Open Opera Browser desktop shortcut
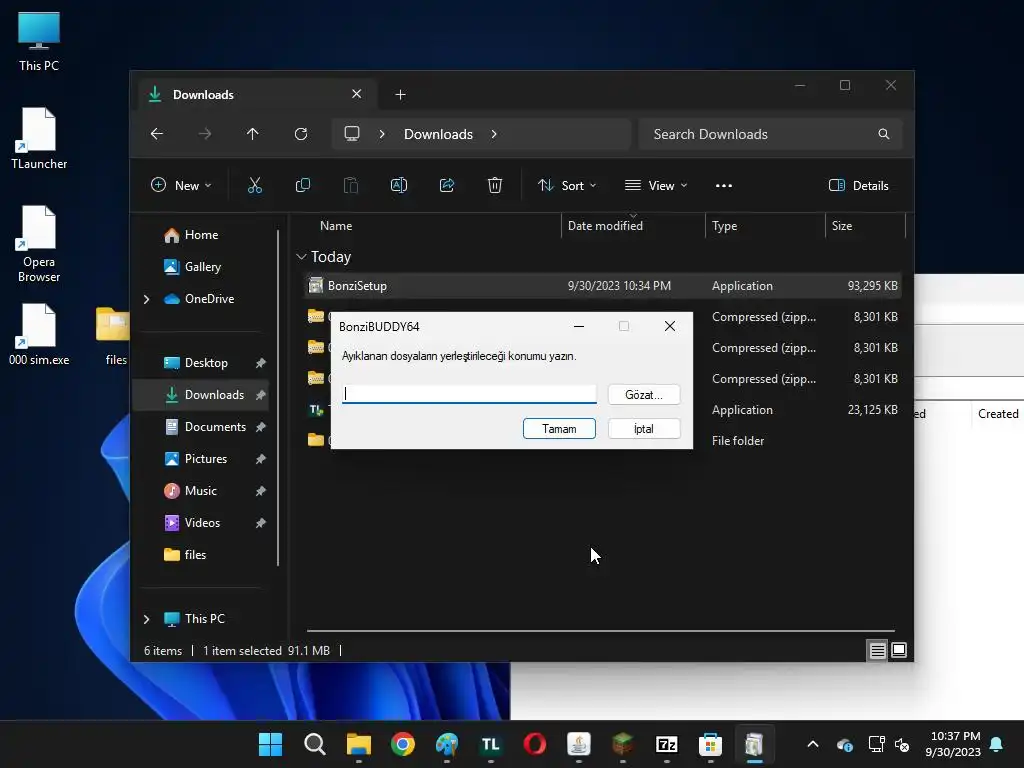The image size is (1024, 768). 39,244
